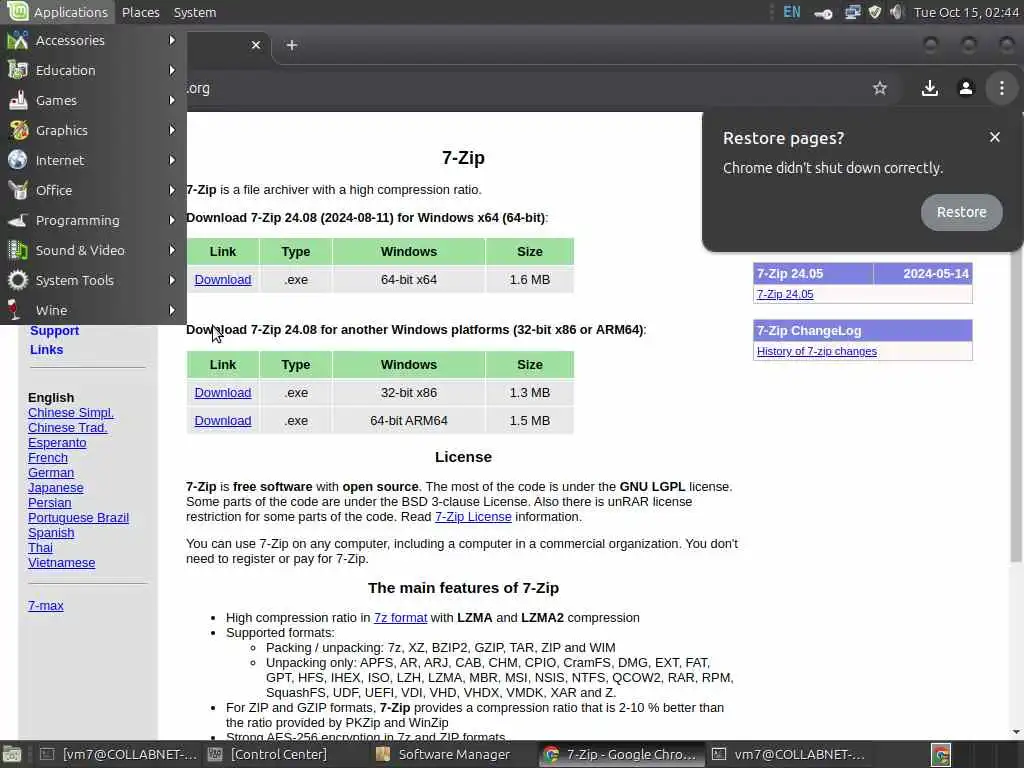
Task: Download the 32-bit x86 installer
Action: (223, 392)
